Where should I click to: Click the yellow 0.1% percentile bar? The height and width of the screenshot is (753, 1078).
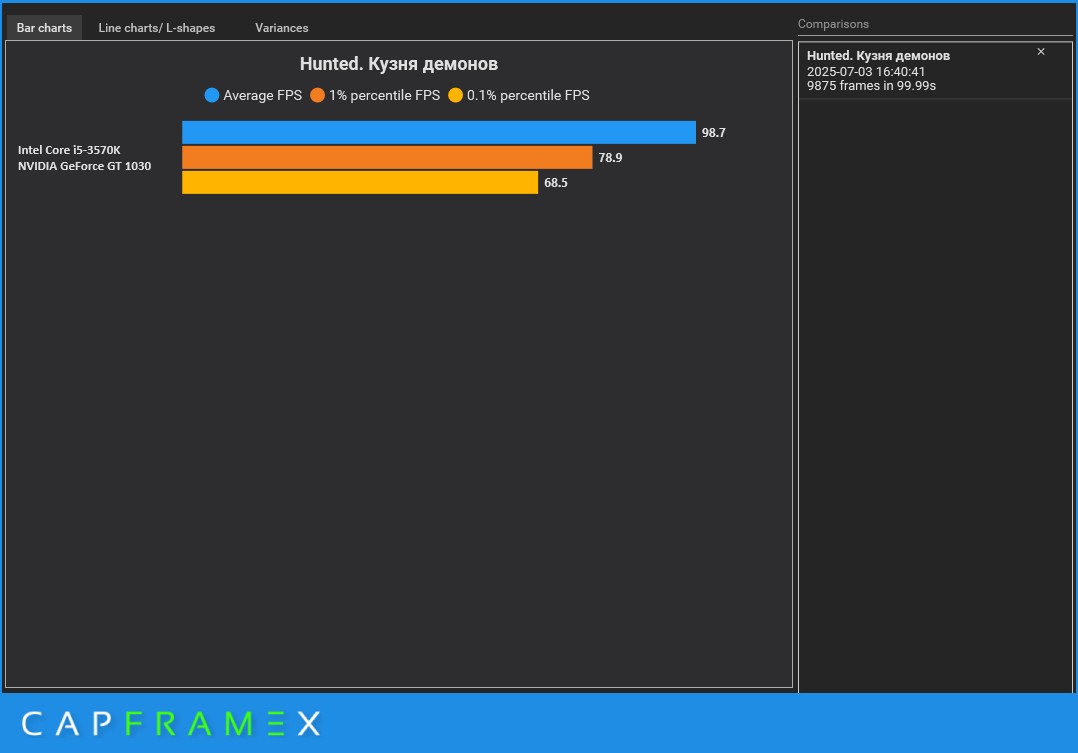pyautogui.click(x=360, y=182)
